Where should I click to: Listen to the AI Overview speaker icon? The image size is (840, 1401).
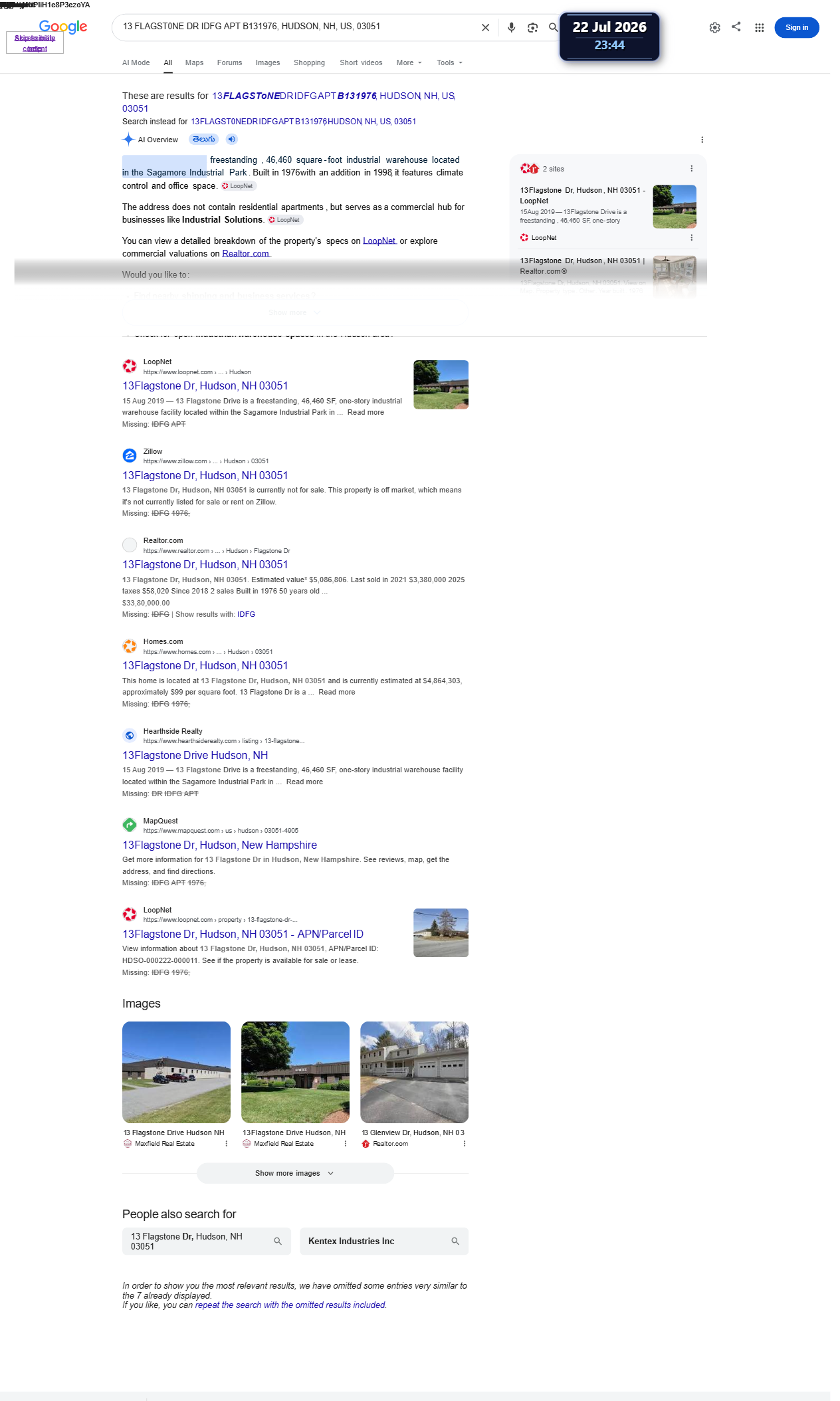(231, 139)
